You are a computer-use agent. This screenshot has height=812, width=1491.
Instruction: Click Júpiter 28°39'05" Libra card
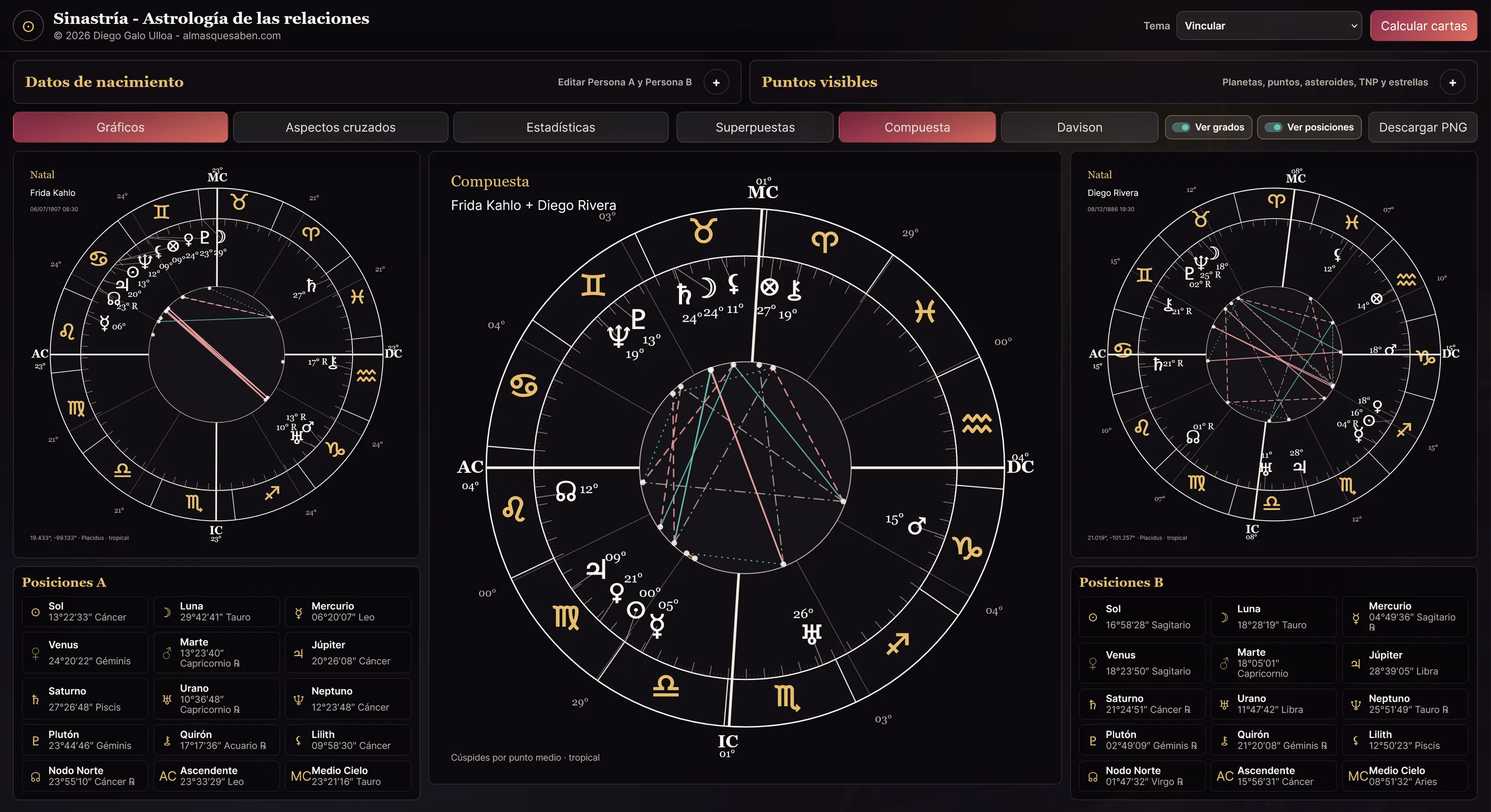1405,663
